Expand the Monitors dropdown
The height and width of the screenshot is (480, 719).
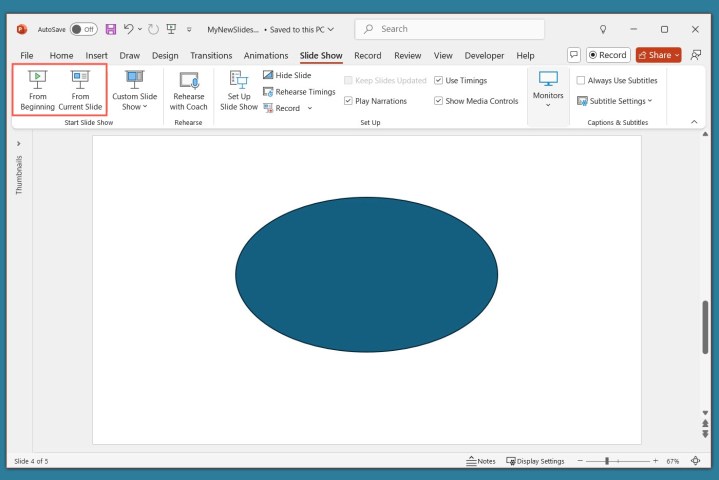coord(548,90)
